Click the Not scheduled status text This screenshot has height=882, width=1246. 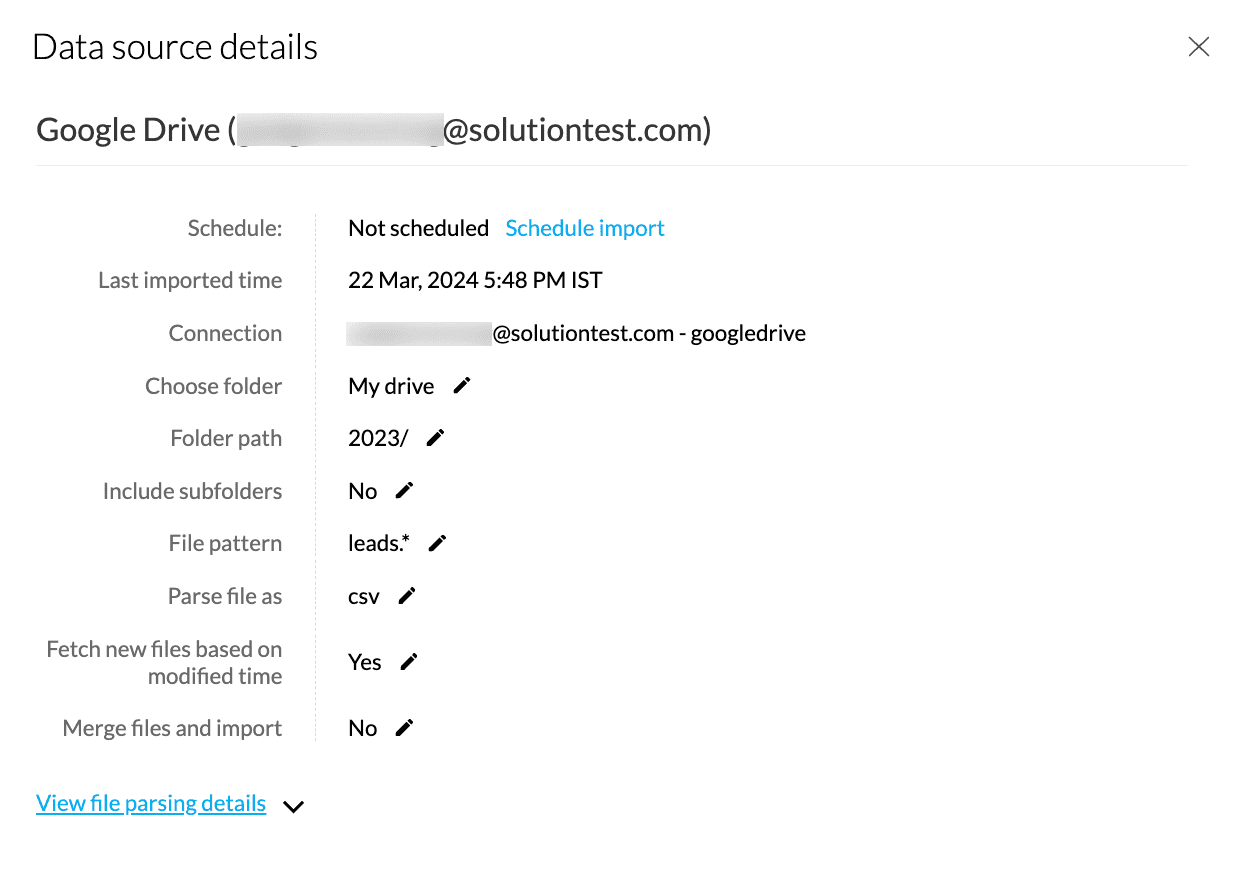coord(418,228)
